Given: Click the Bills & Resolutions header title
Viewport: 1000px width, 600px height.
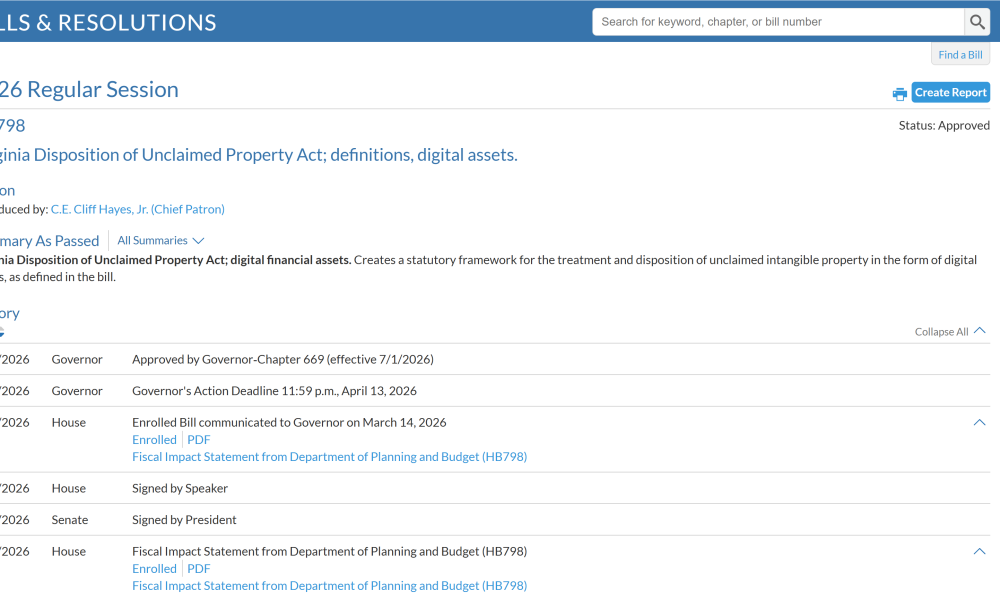Looking at the screenshot, I should tap(108, 22).
